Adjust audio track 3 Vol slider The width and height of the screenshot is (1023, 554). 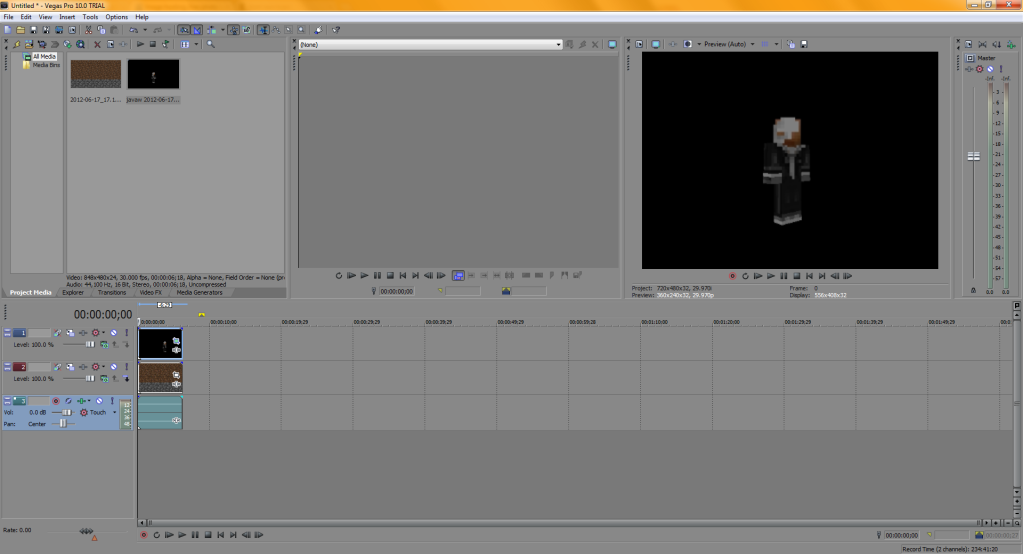66,412
